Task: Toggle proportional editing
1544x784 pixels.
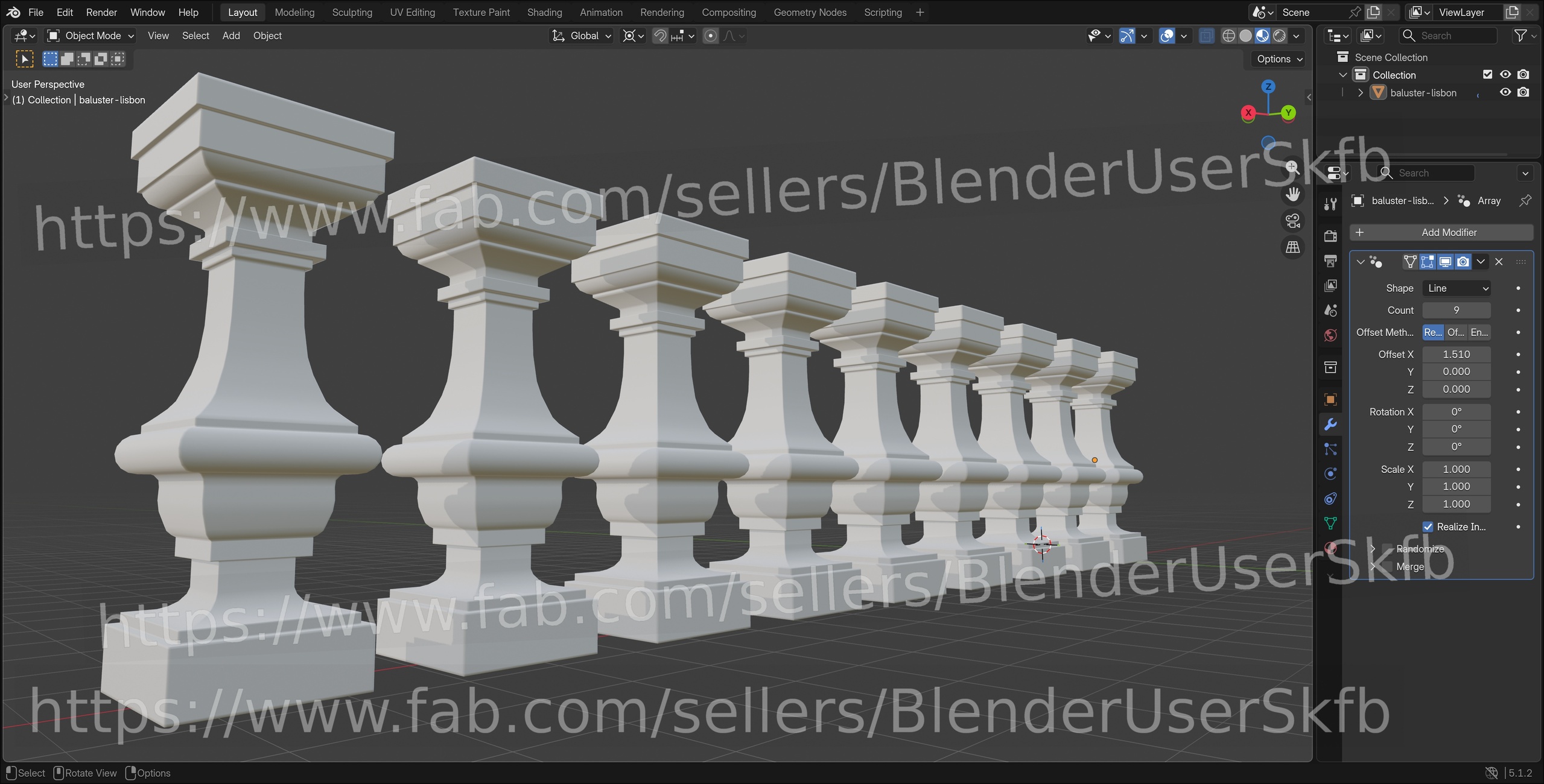Action: (x=711, y=36)
